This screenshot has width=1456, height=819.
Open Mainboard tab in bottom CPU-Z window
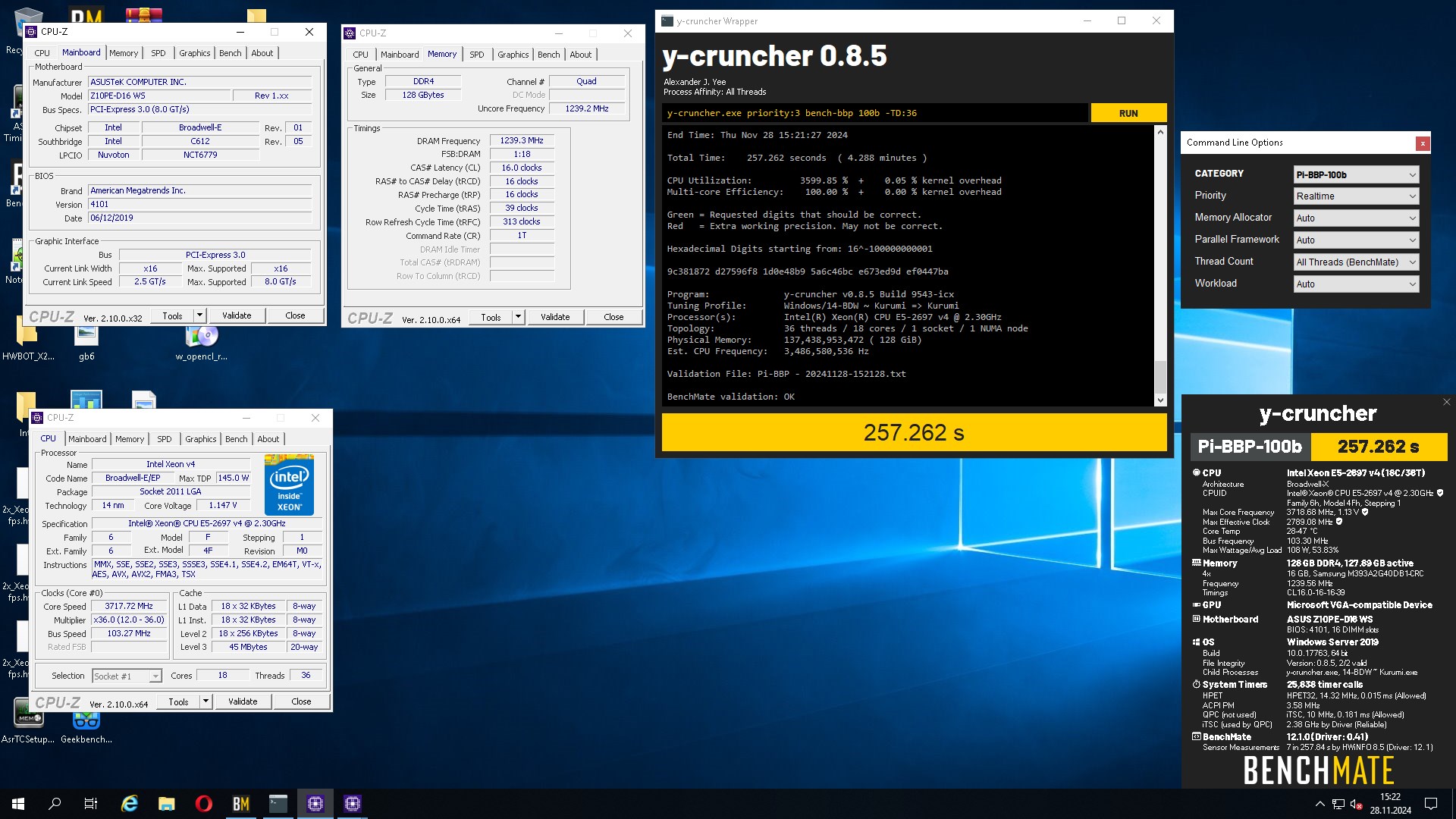click(87, 439)
